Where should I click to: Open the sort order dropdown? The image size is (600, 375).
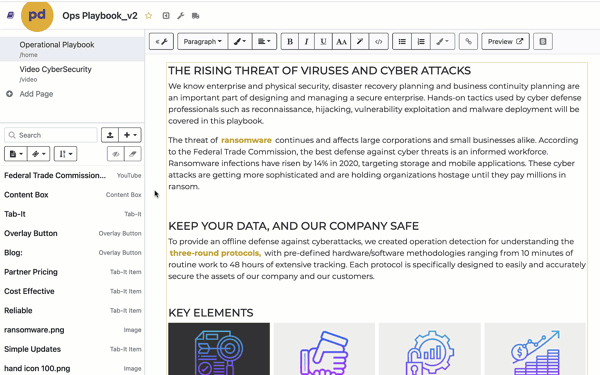65,154
